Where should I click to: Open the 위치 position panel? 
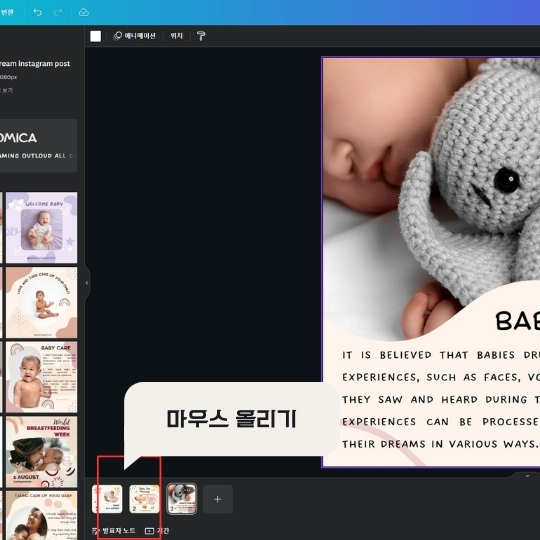(176, 36)
